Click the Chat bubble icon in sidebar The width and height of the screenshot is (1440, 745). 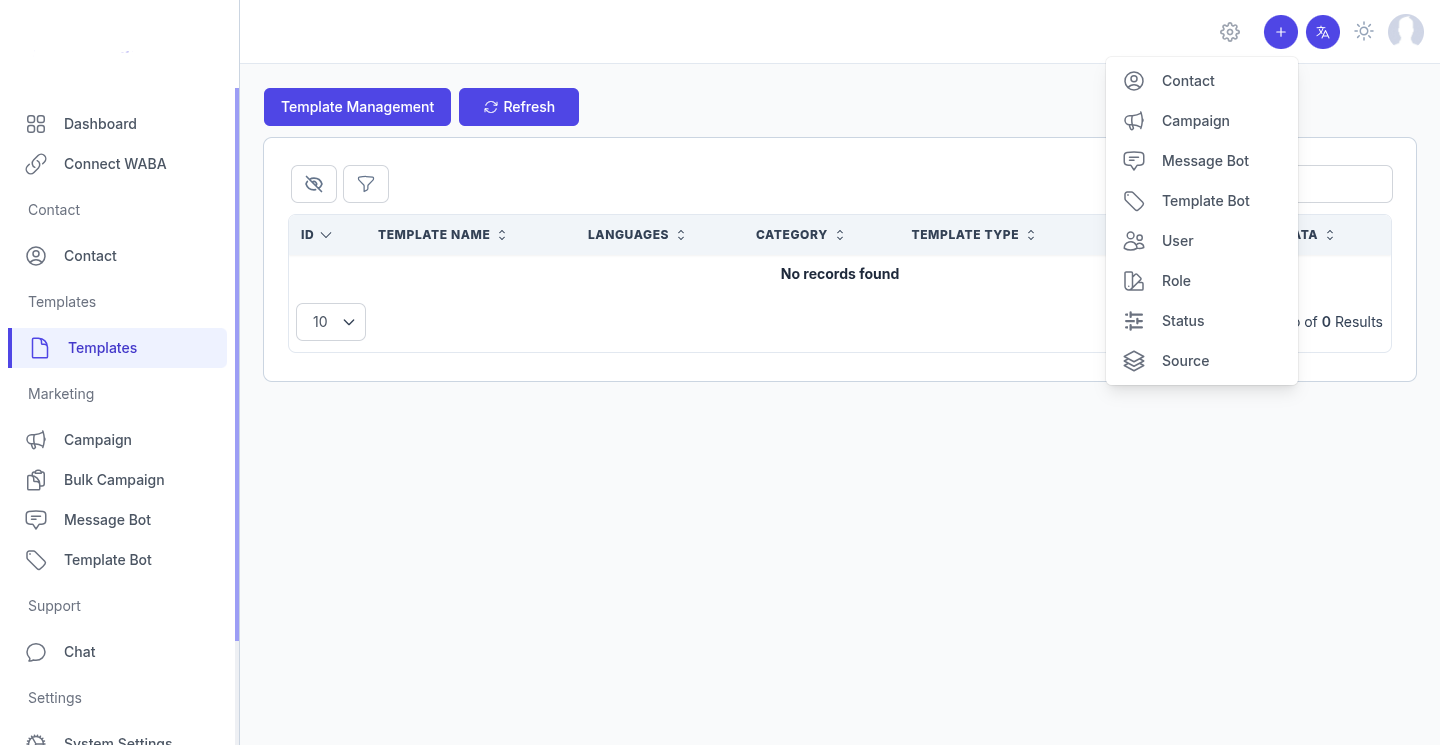(36, 652)
